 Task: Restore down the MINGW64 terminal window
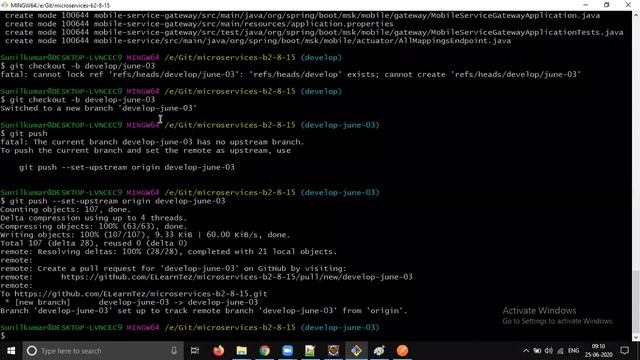pos(607,5)
